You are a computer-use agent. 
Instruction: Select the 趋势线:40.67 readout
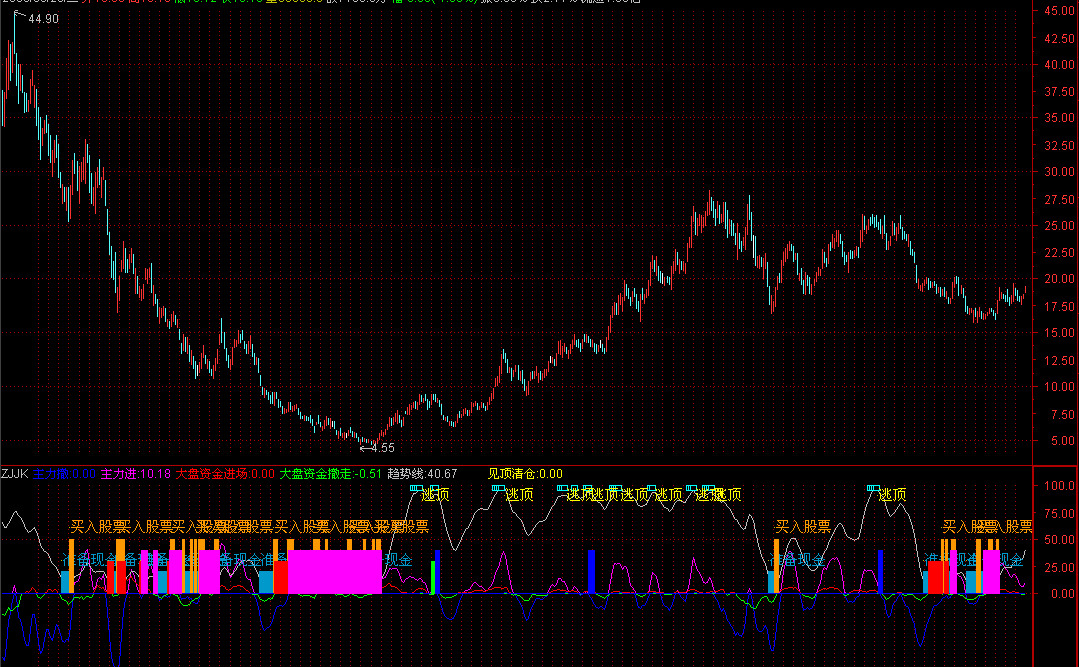[423, 474]
